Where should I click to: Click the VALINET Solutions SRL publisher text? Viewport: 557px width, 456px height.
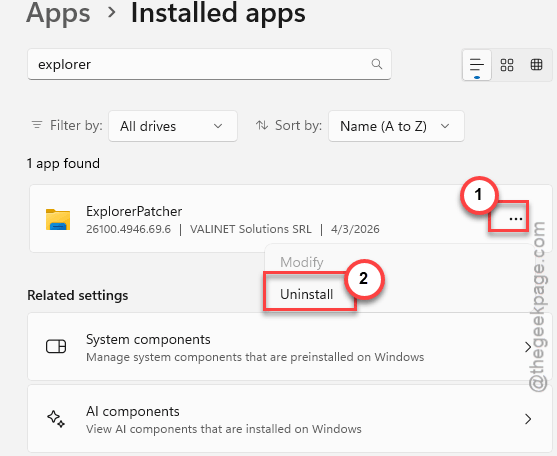[251, 229]
